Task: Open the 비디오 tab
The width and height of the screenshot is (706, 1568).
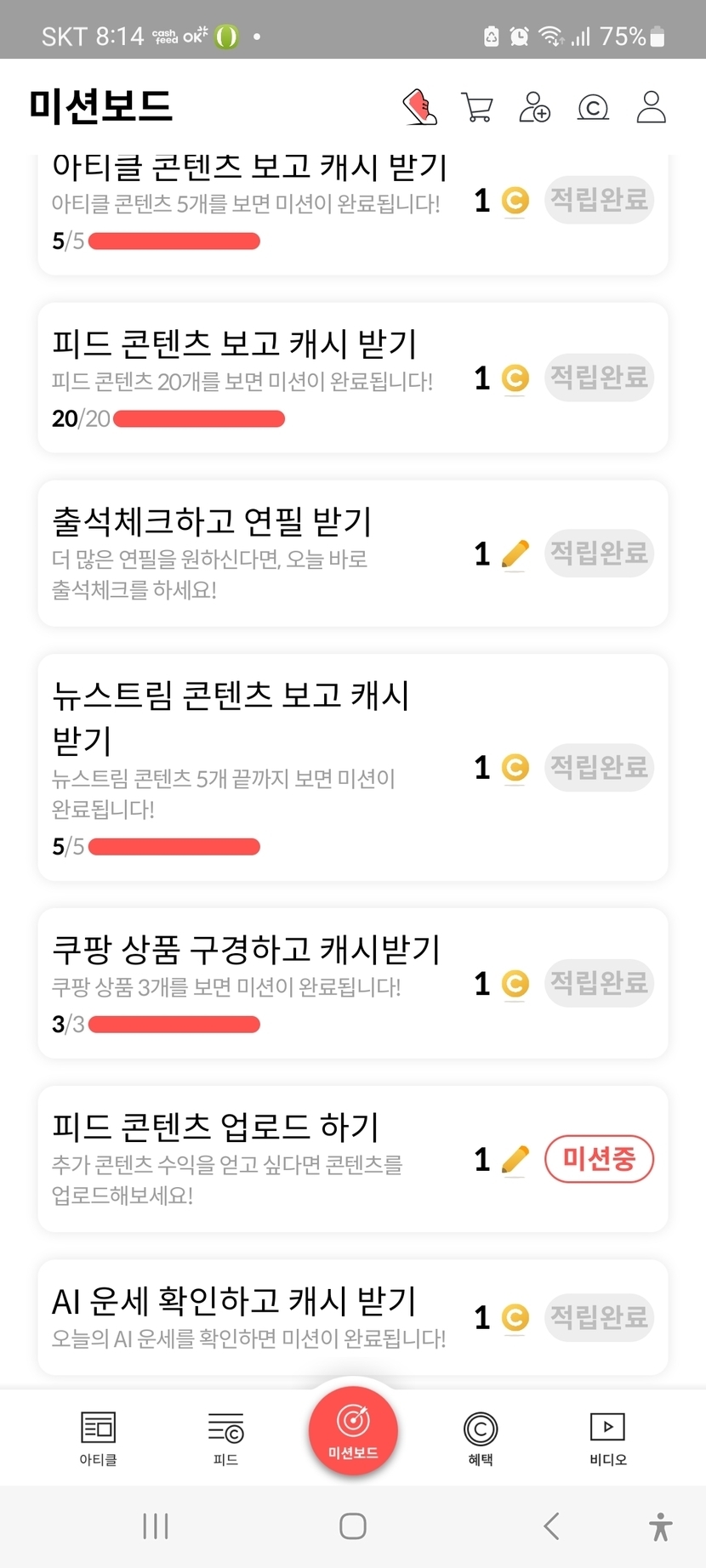Action: point(608,1439)
